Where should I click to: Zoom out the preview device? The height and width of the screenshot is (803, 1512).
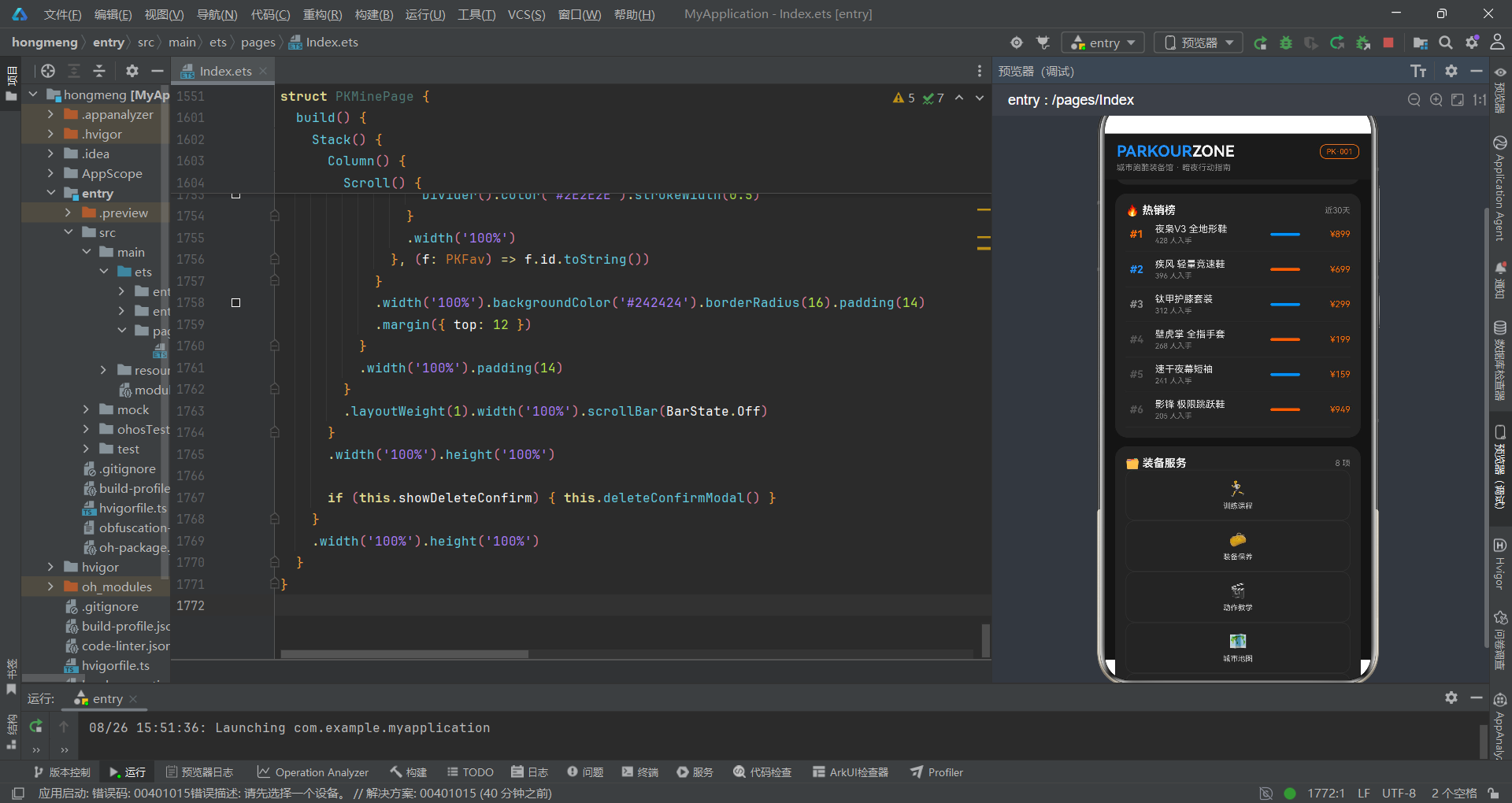pos(1414,100)
